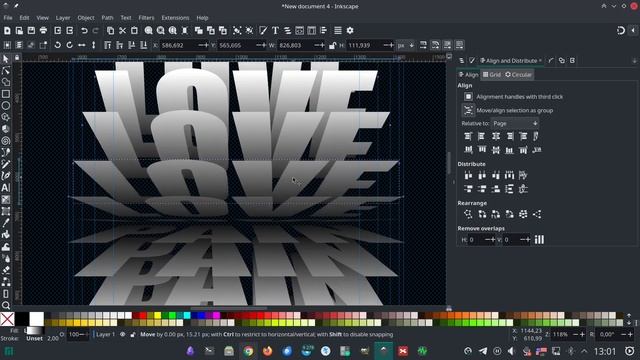This screenshot has width=640, height=360.
Task: Increase the zoom percentage
Action: [x=582, y=334]
